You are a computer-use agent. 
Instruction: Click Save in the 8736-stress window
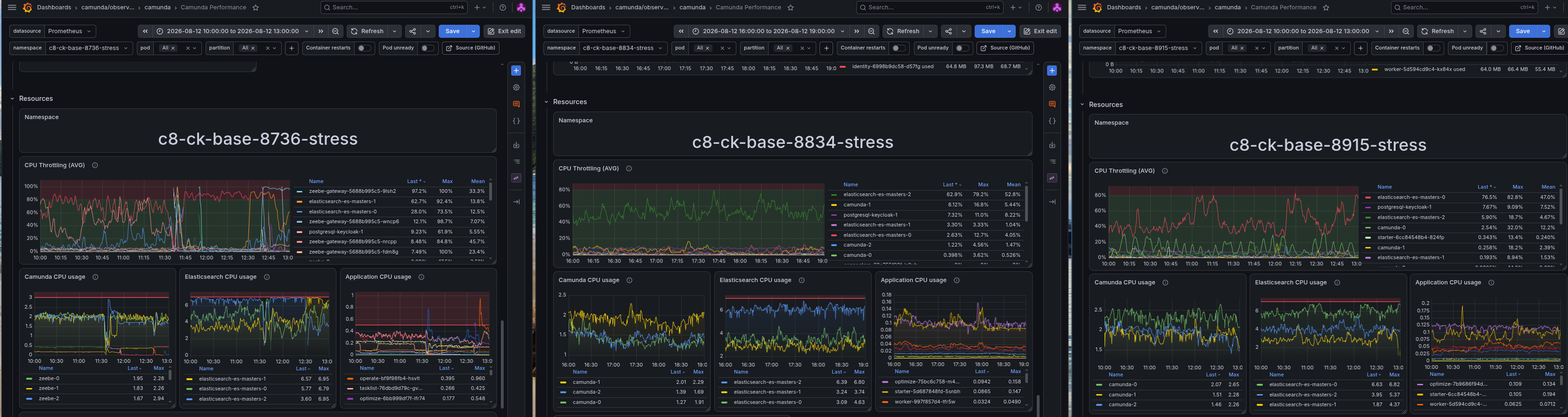click(452, 31)
